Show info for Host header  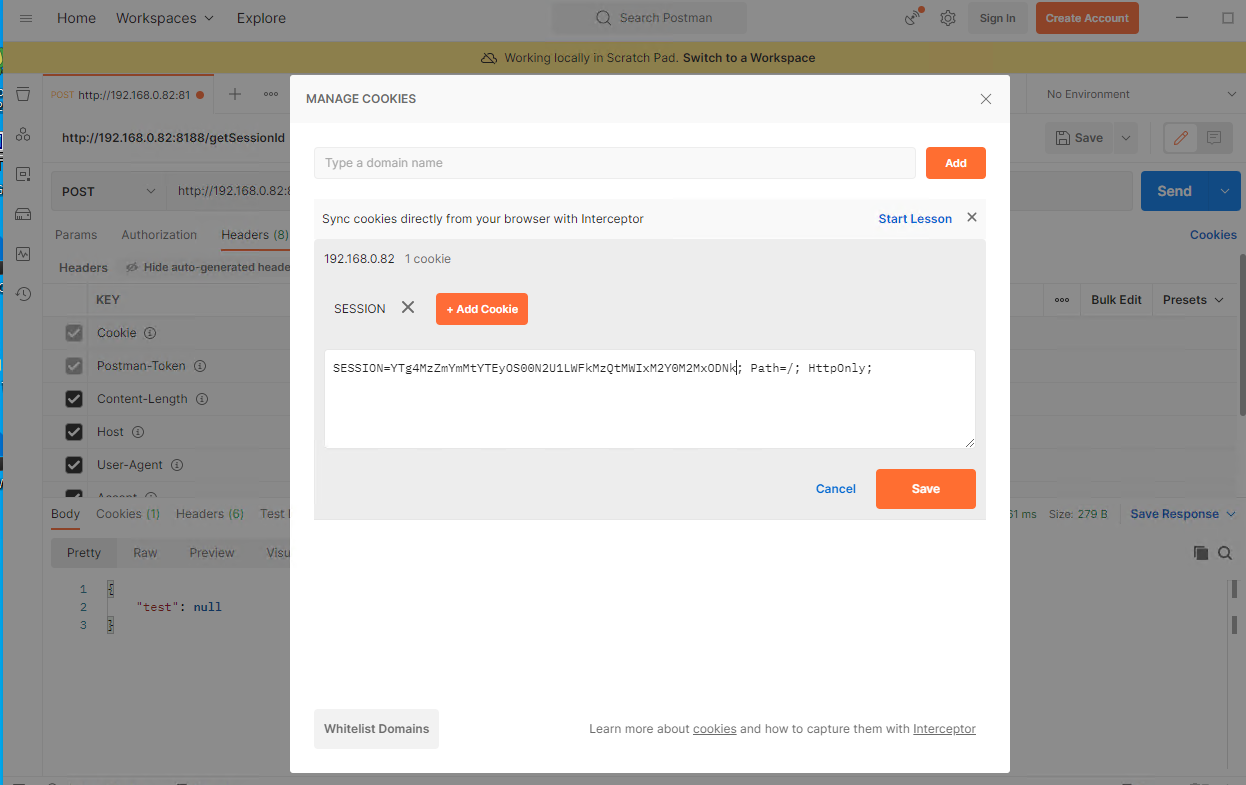point(138,432)
